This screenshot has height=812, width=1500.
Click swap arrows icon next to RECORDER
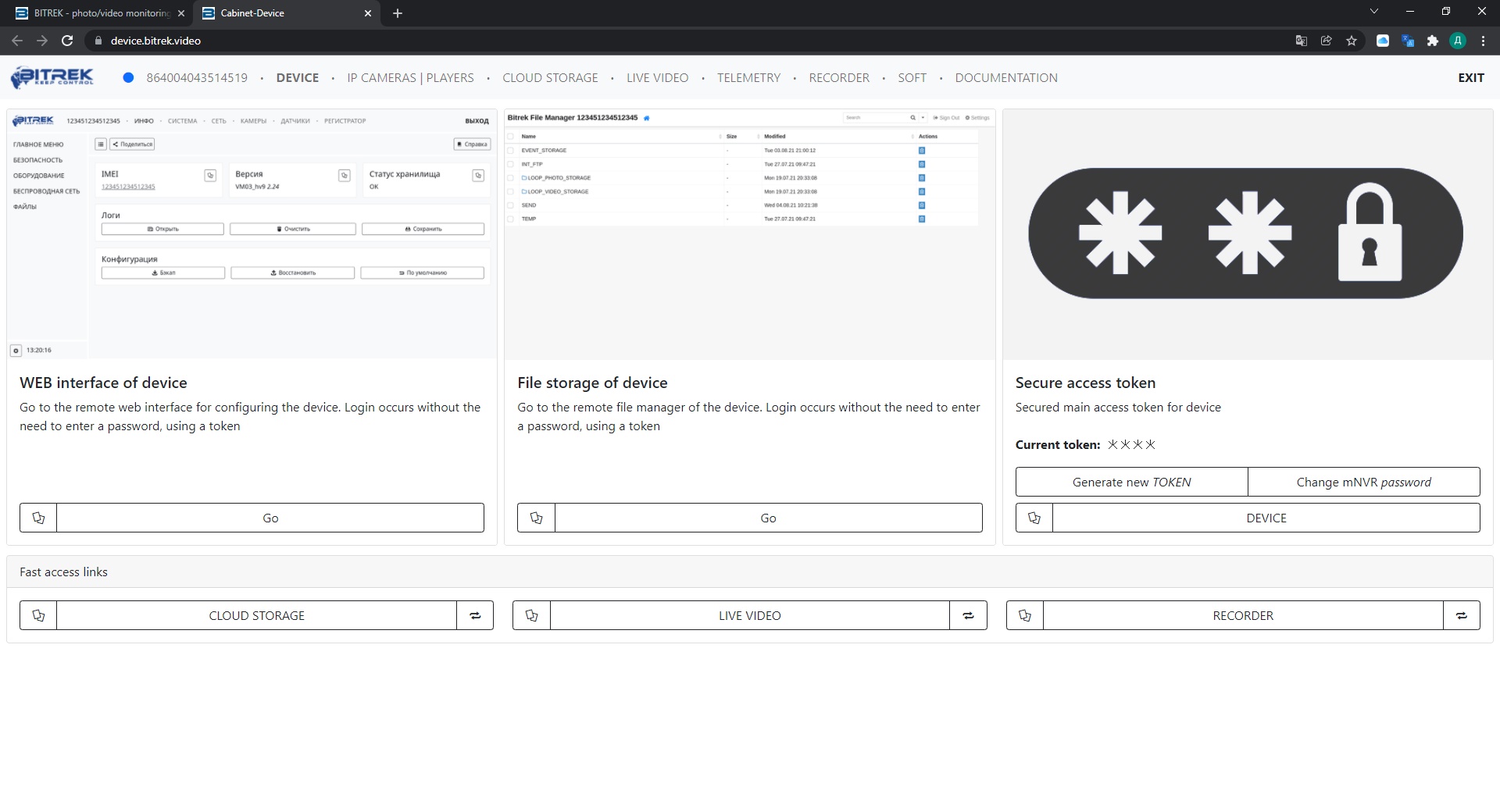(1461, 615)
